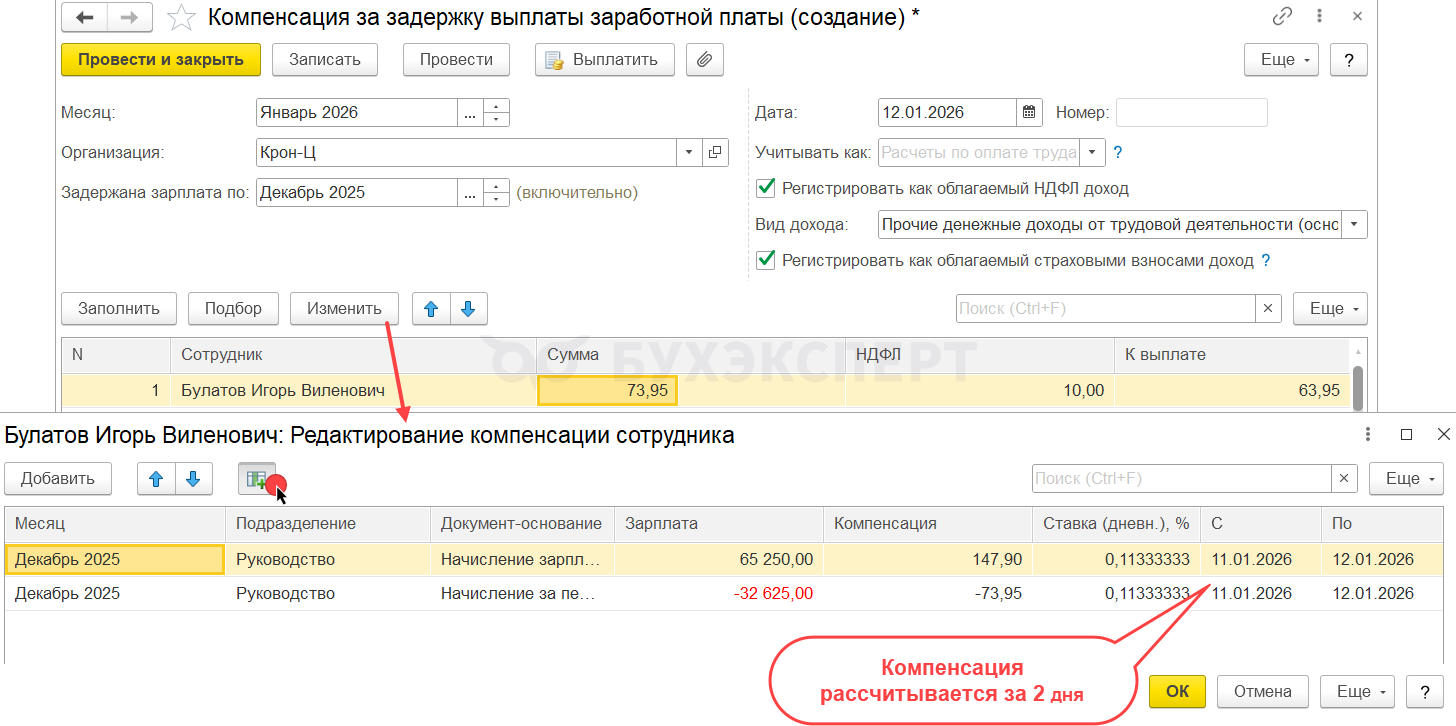The image size is (1456, 726).
Task: Select the К выплате cell 63,95
Action: pyautogui.click(x=1232, y=391)
